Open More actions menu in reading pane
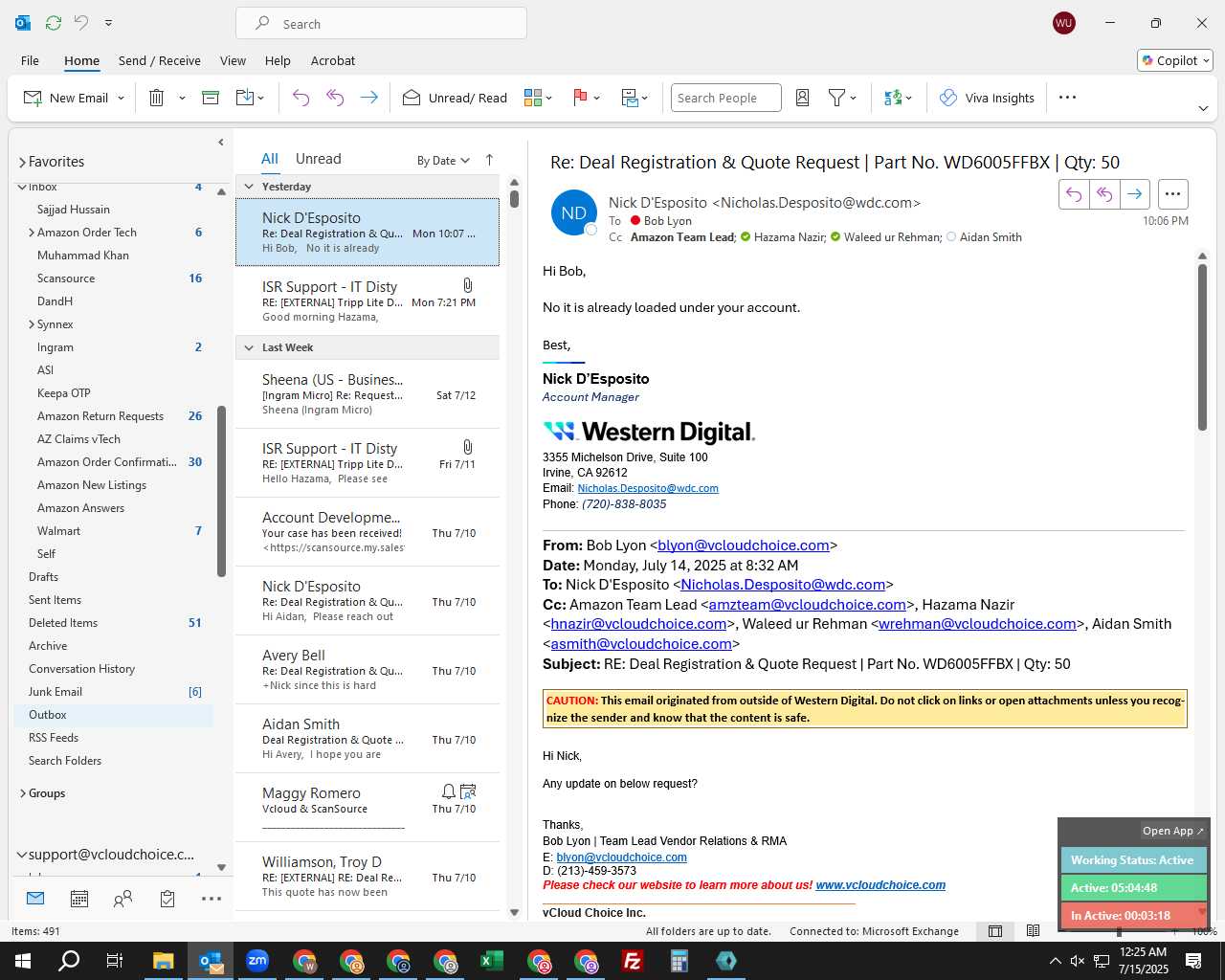Viewport: 1225px width, 980px height. 1172,194
